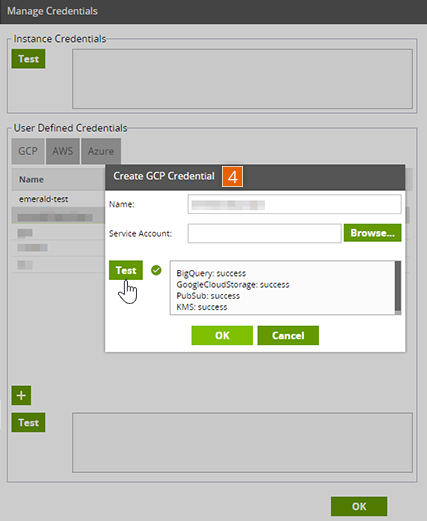The image size is (427, 521).
Task: Confirm Create GCP Credential with OK
Action: tap(222, 335)
